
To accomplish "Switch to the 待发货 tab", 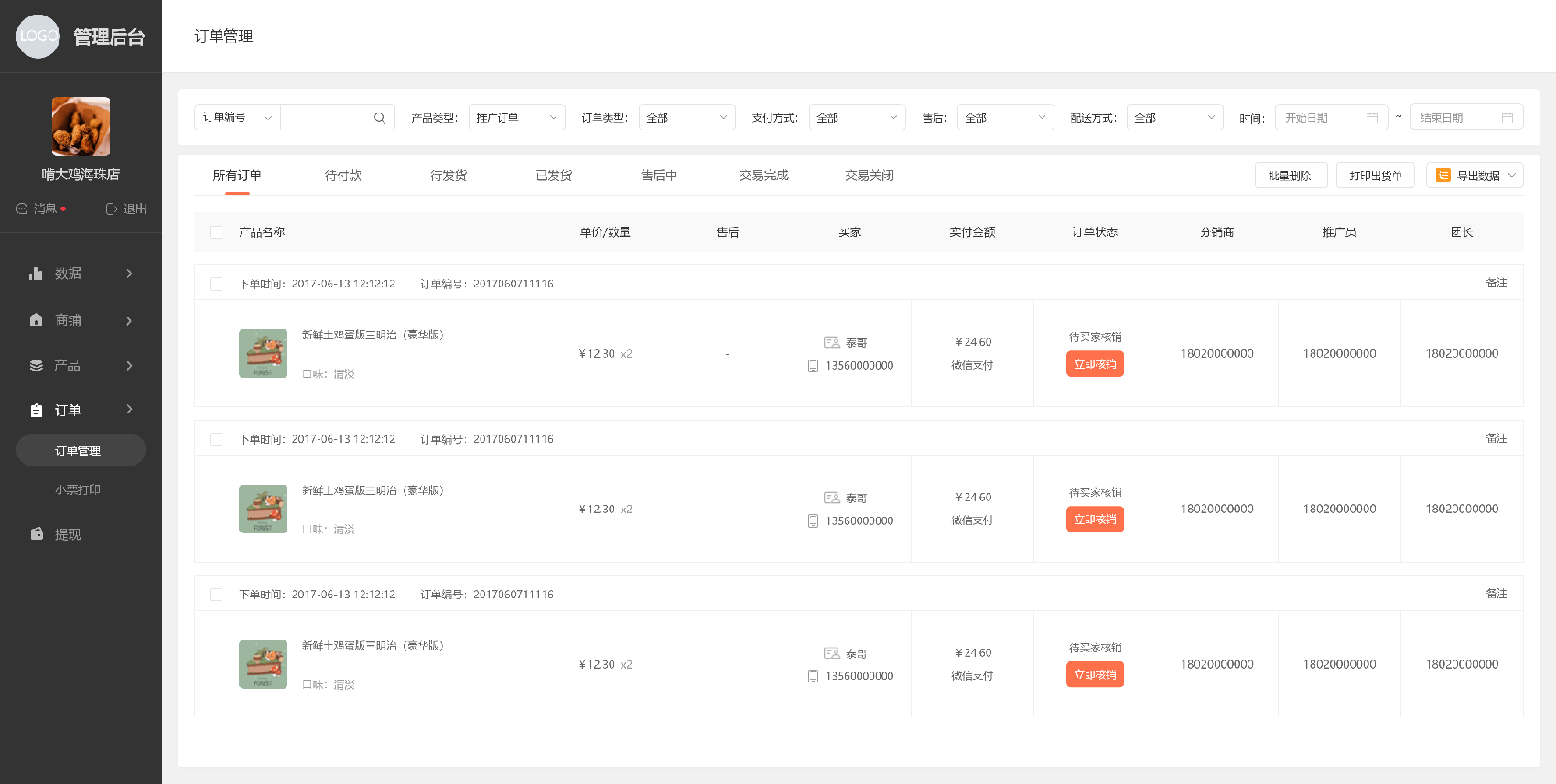I will [448, 176].
